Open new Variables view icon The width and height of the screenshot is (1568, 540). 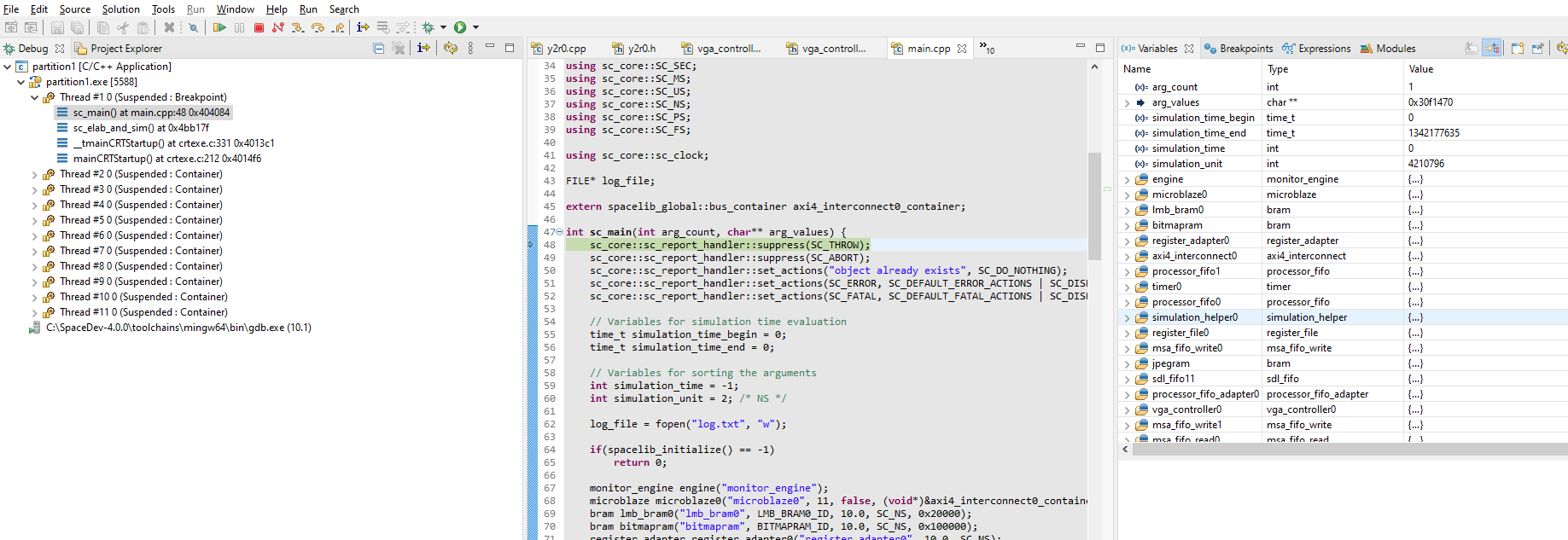point(1517,49)
